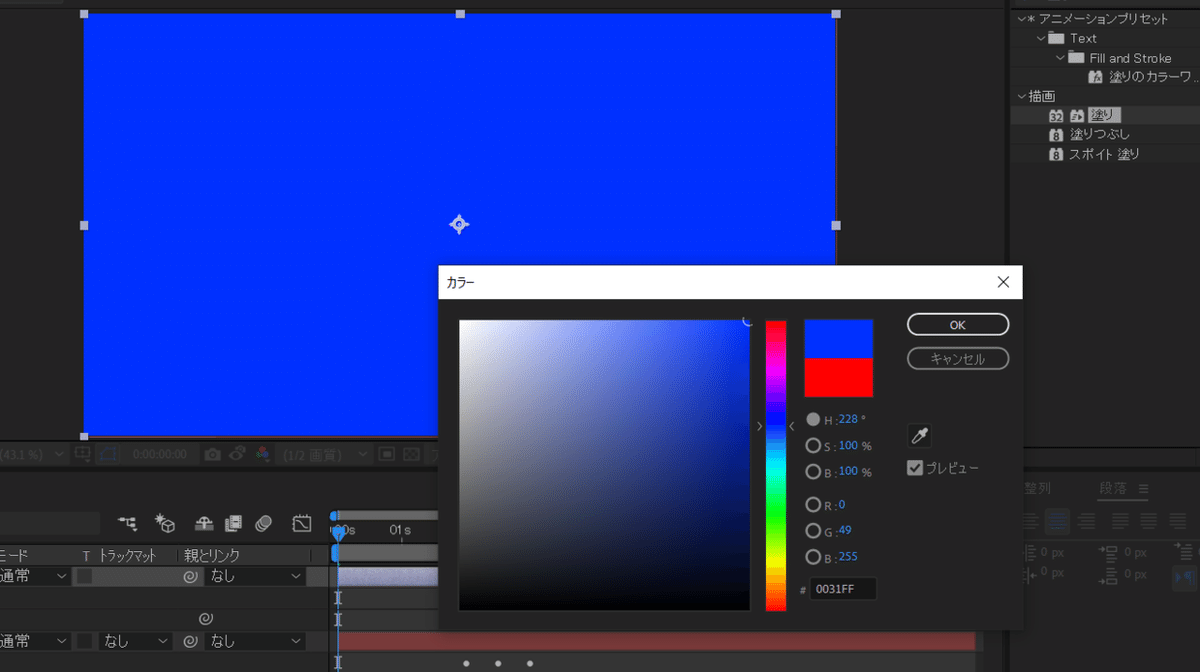Toggle the hide shy layers icon
The width and height of the screenshot is (1200, 672).
204,522
